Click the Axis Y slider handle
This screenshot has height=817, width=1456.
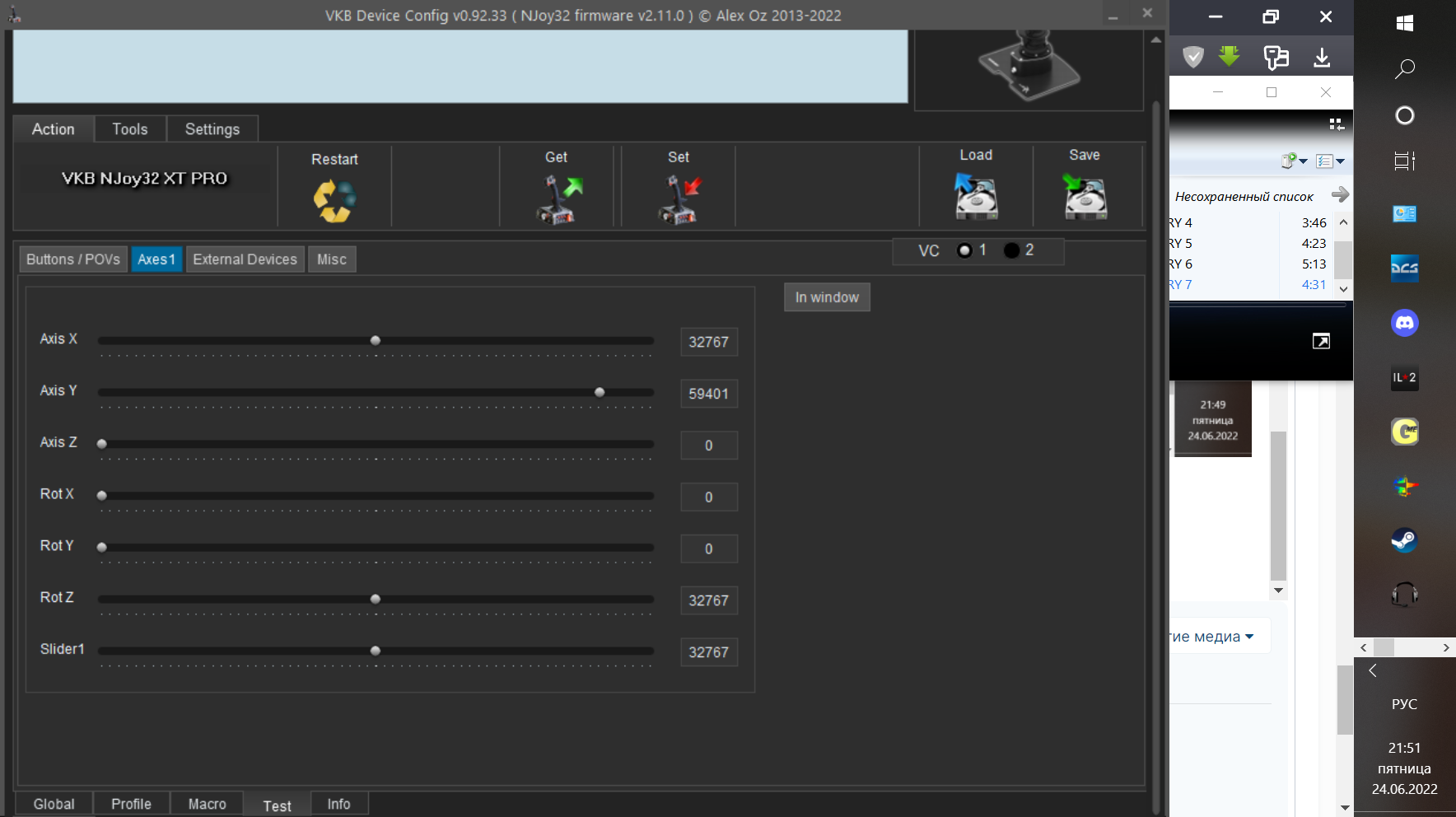pos(600,392)
